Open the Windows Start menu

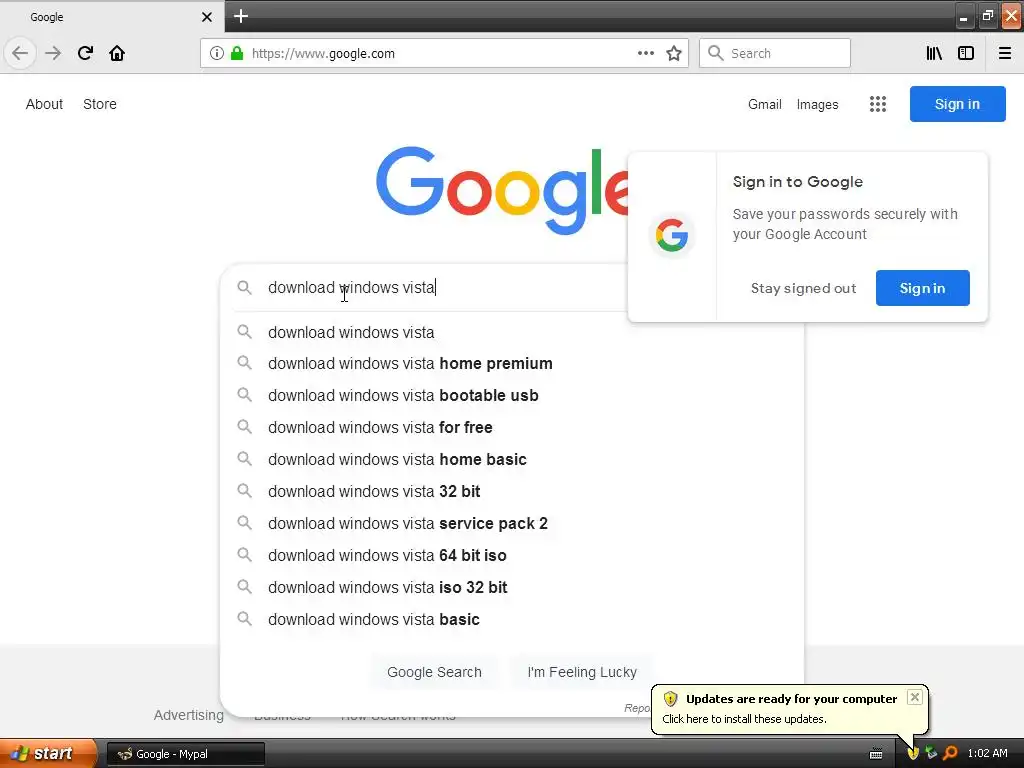pyautogui.click(x=48, y=753)
